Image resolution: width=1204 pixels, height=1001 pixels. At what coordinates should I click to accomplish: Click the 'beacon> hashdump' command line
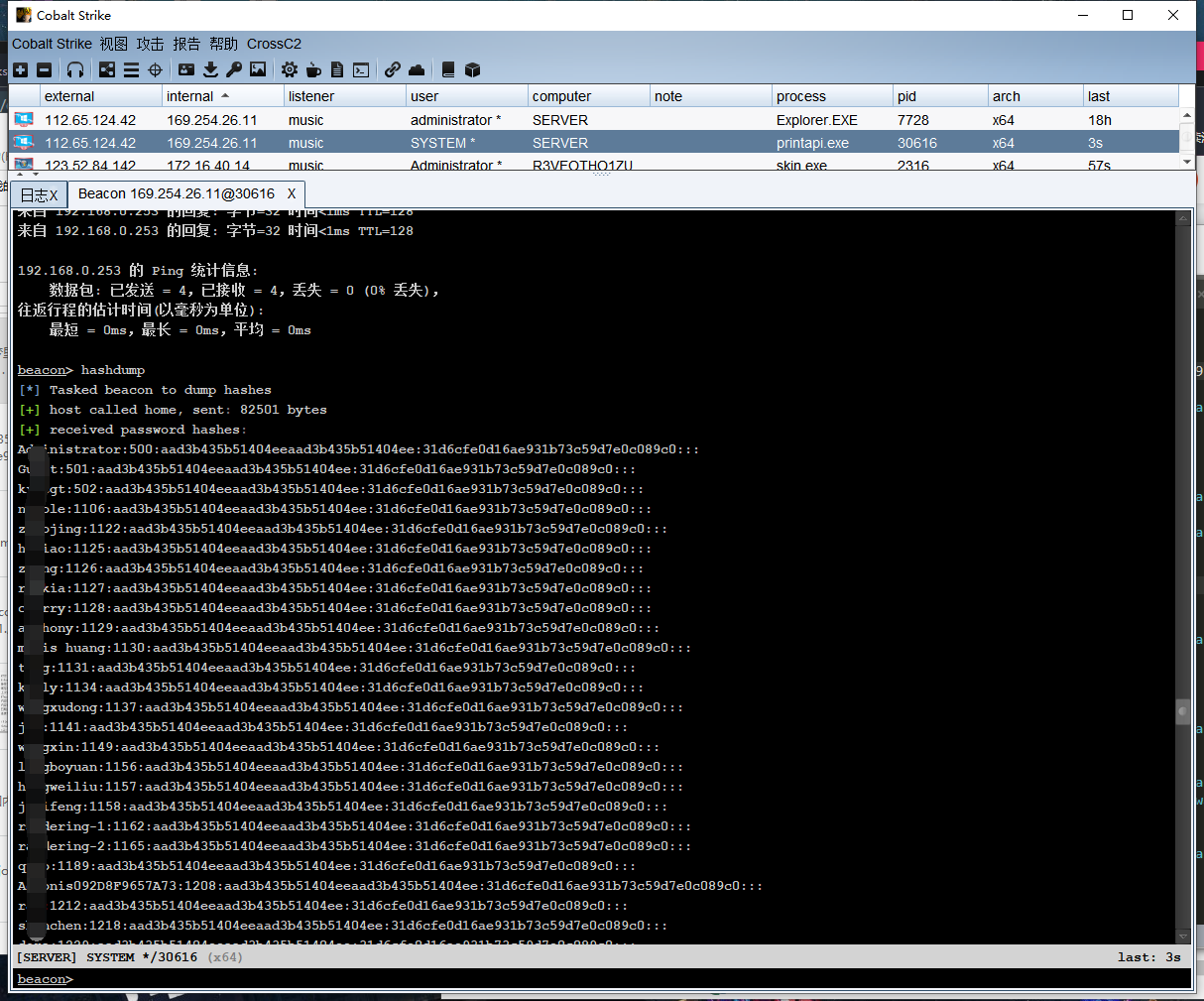click(x=81, y=370)
